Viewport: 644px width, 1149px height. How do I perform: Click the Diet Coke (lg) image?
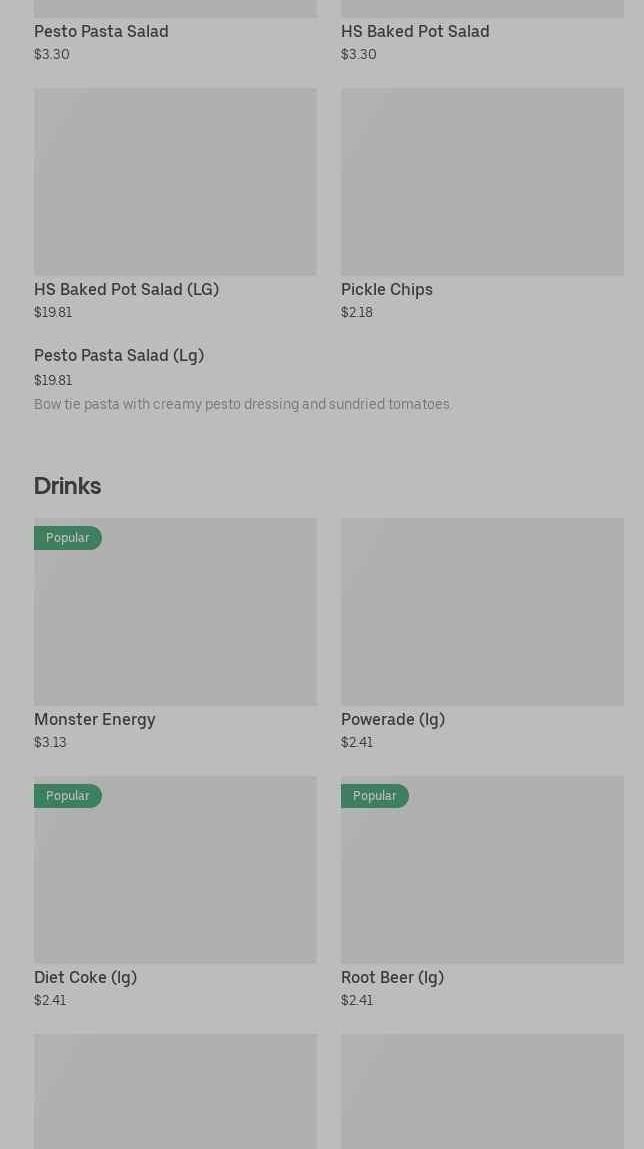pyautogui.click(x=175, y=878)
